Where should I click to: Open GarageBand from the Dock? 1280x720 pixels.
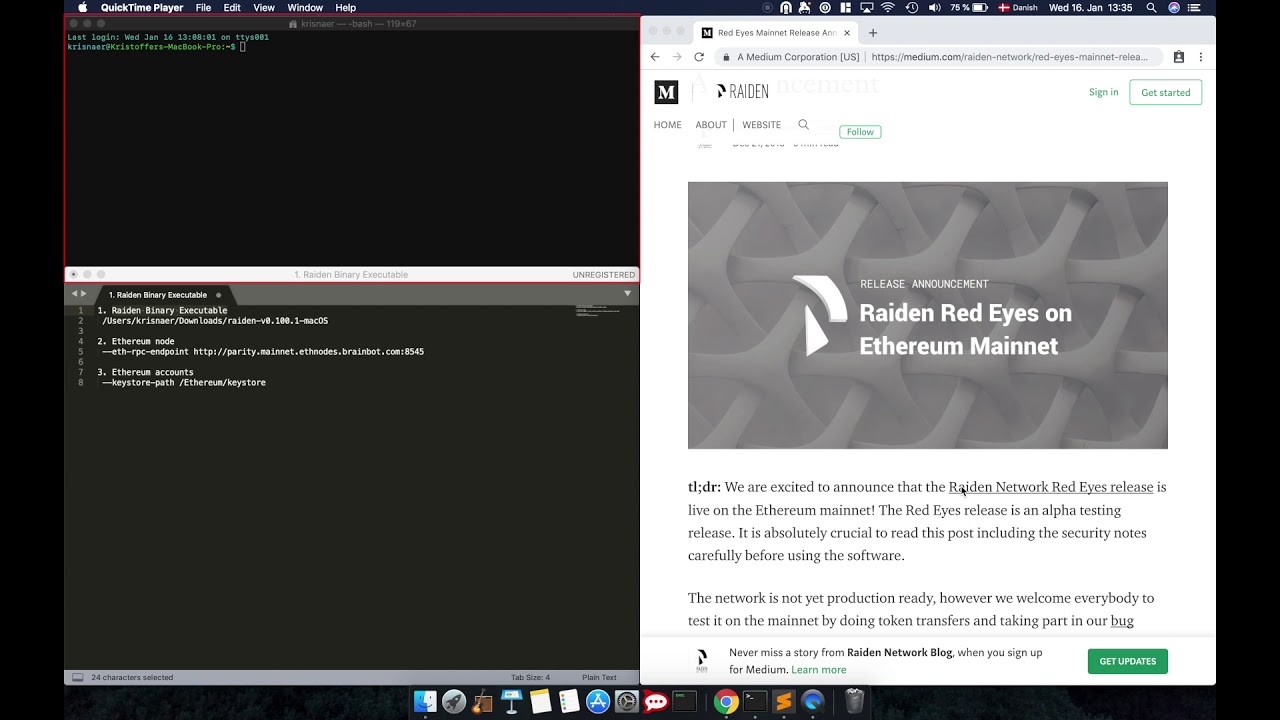(483, 702)
